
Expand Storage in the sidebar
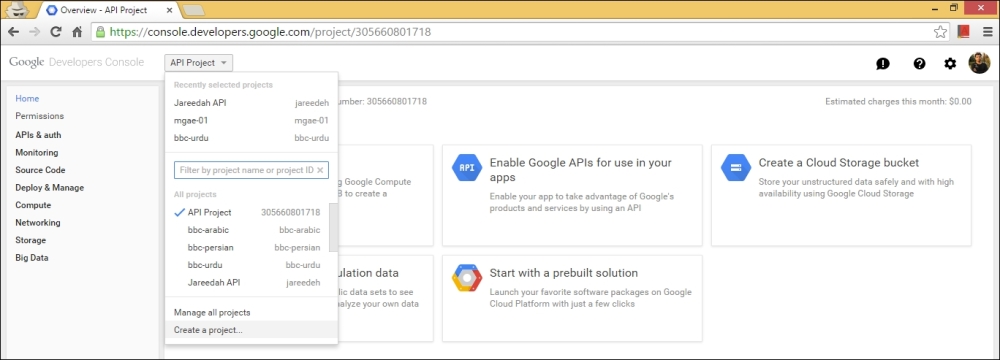31,240
